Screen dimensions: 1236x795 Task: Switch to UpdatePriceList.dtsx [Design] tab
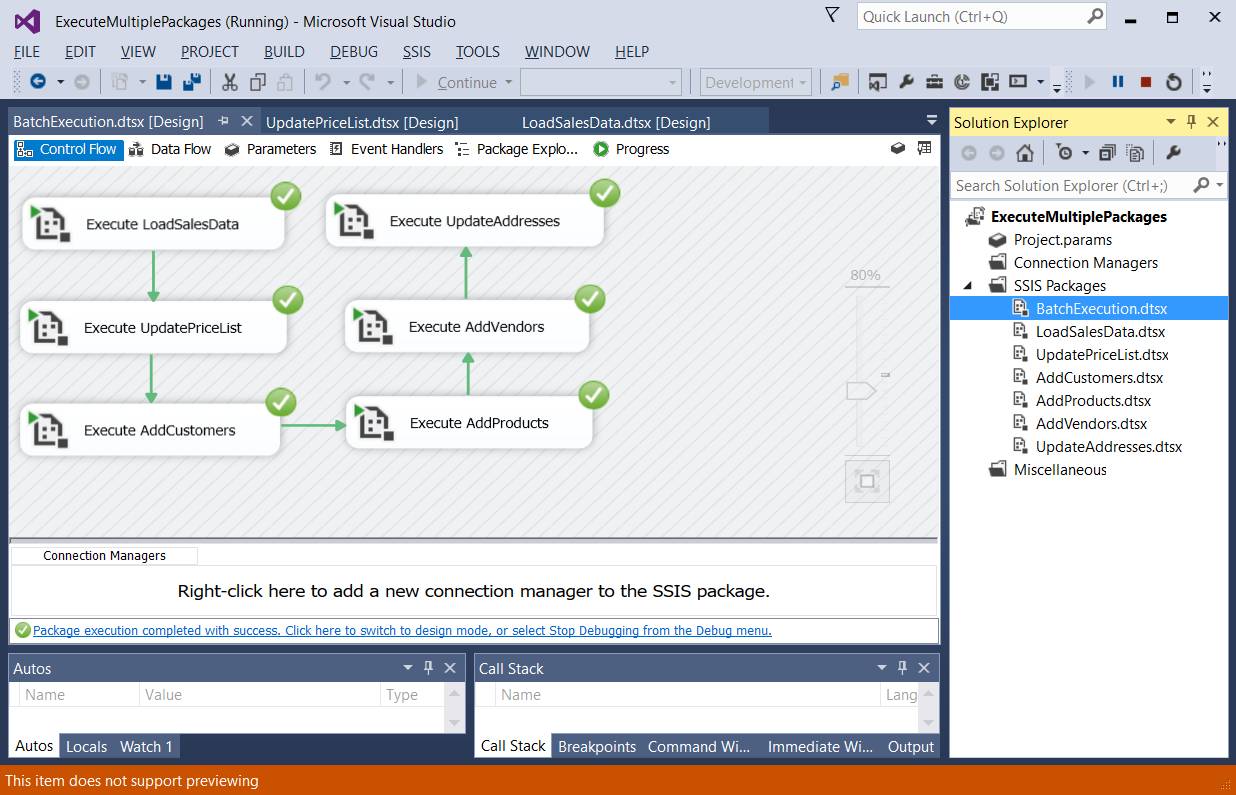pyautogui.click(x=362, y=122)
